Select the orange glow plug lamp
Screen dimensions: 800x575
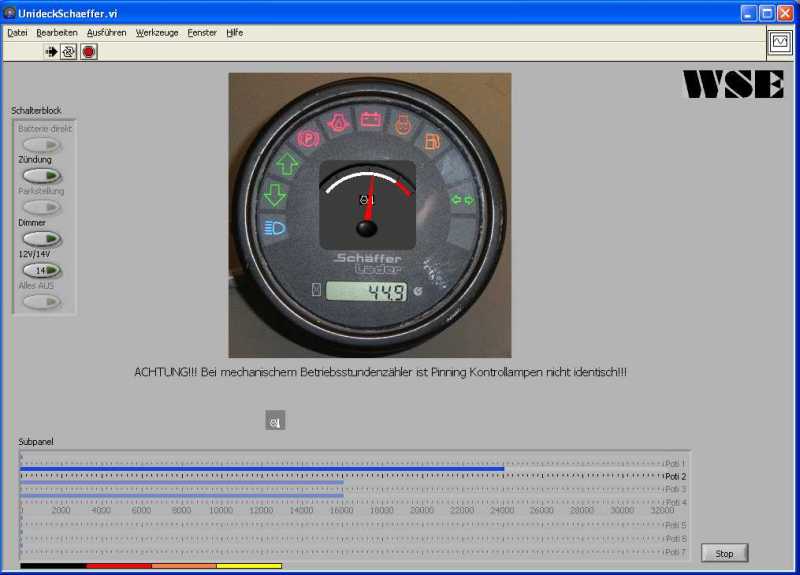tap(403, 123)
